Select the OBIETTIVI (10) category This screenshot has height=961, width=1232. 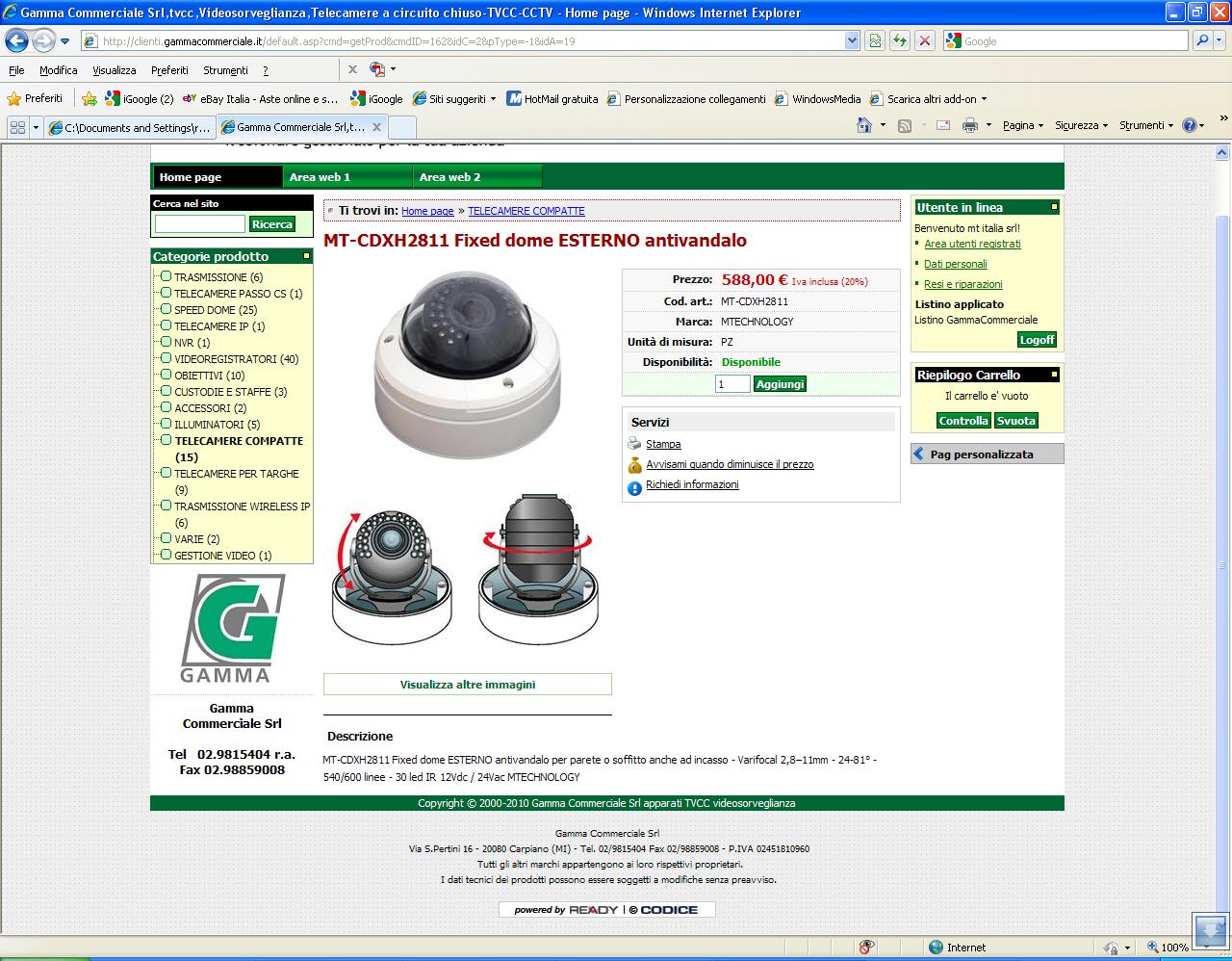(x=209, y=376)
